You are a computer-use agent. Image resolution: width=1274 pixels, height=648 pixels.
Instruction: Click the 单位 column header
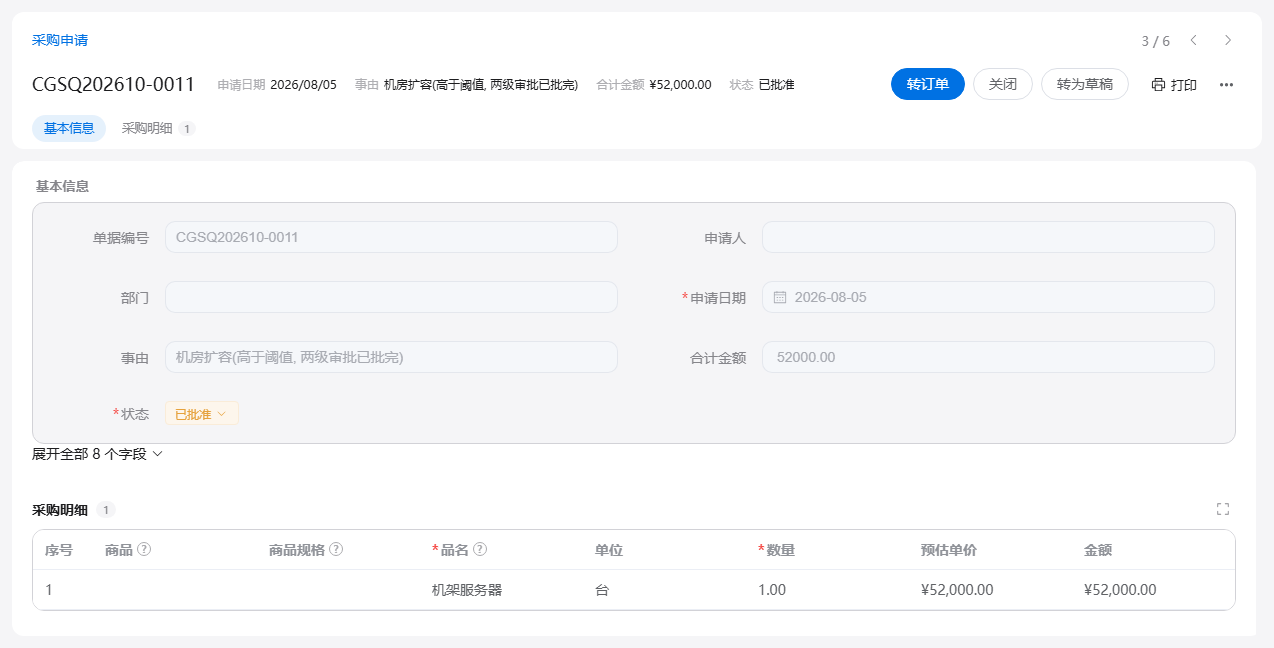[x=609, y=550]
